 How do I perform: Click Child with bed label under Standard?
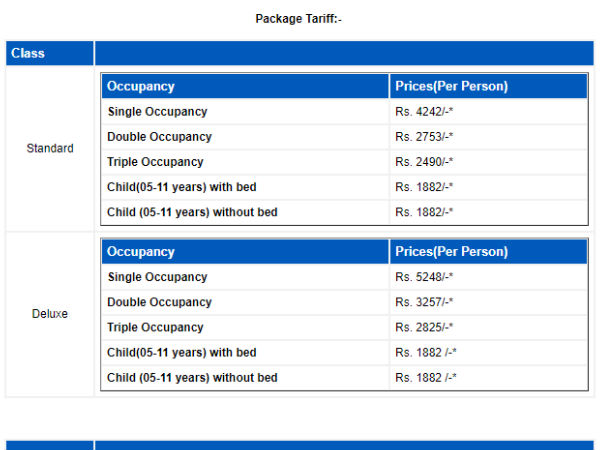coord(181,187)
